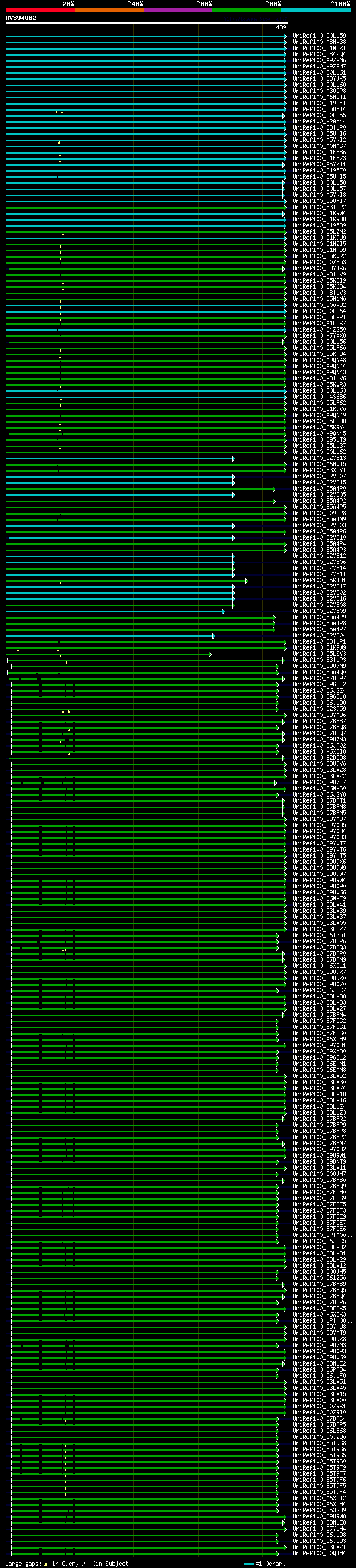The height and width of the screenshot is (1568, 356).
Task: Select the UniRef100_B5A4P9 label
Action: tap(319, 617)
